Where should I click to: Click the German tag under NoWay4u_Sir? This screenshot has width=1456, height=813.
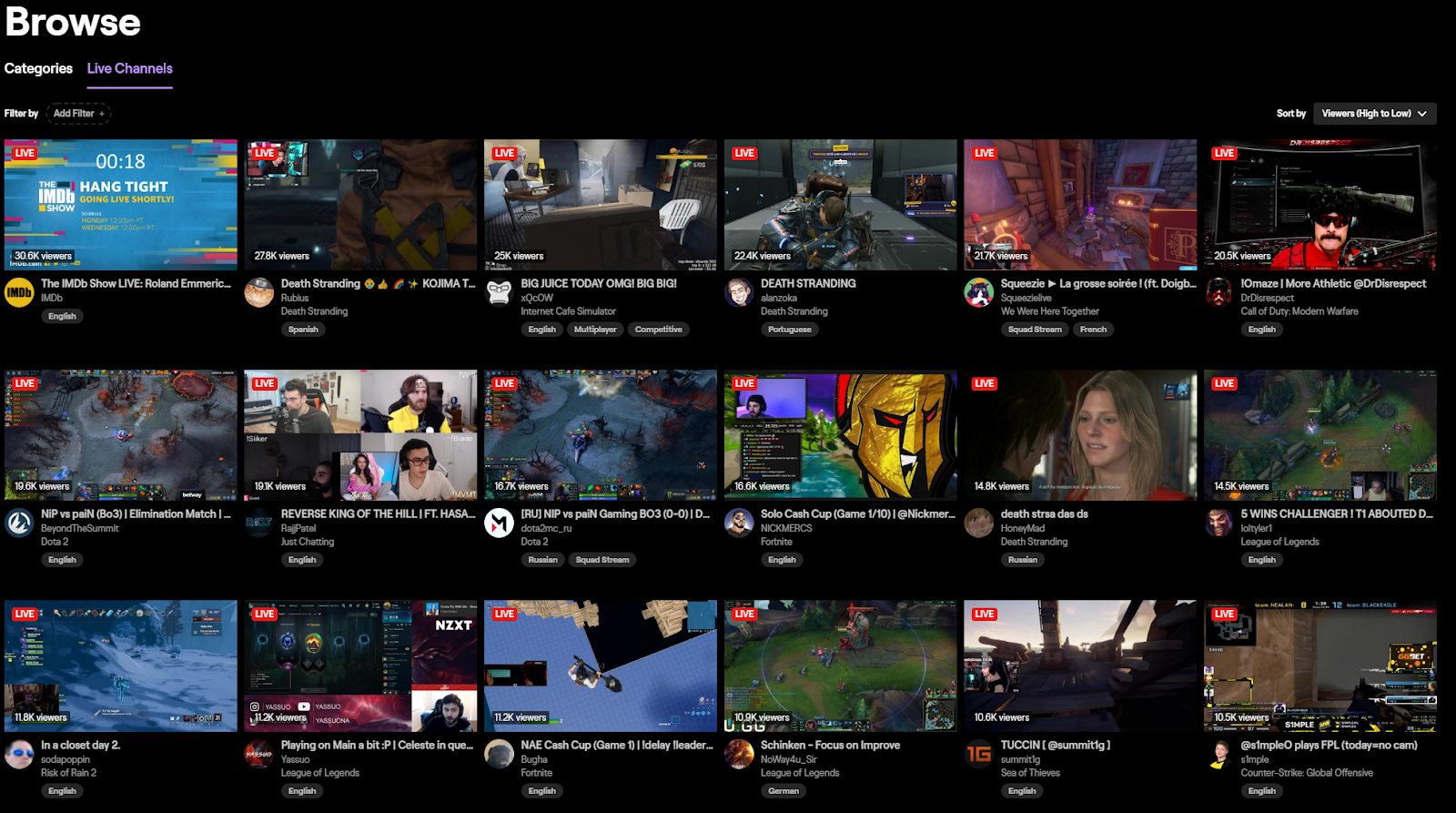tap(784, 791)
